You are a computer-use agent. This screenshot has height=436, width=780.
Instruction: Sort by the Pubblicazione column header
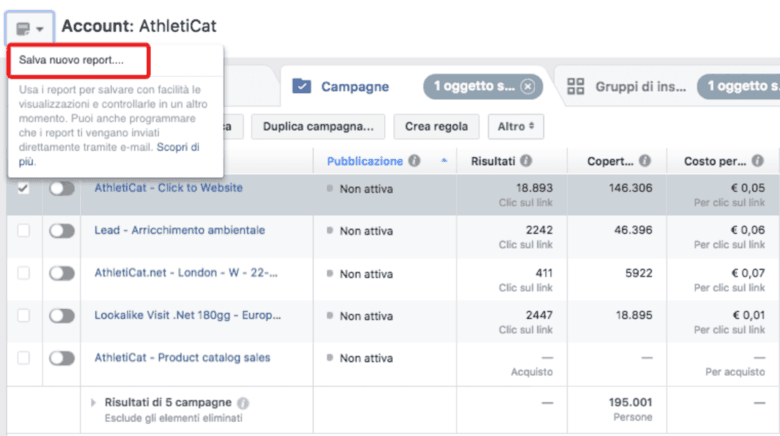click(x=365, y=161)
